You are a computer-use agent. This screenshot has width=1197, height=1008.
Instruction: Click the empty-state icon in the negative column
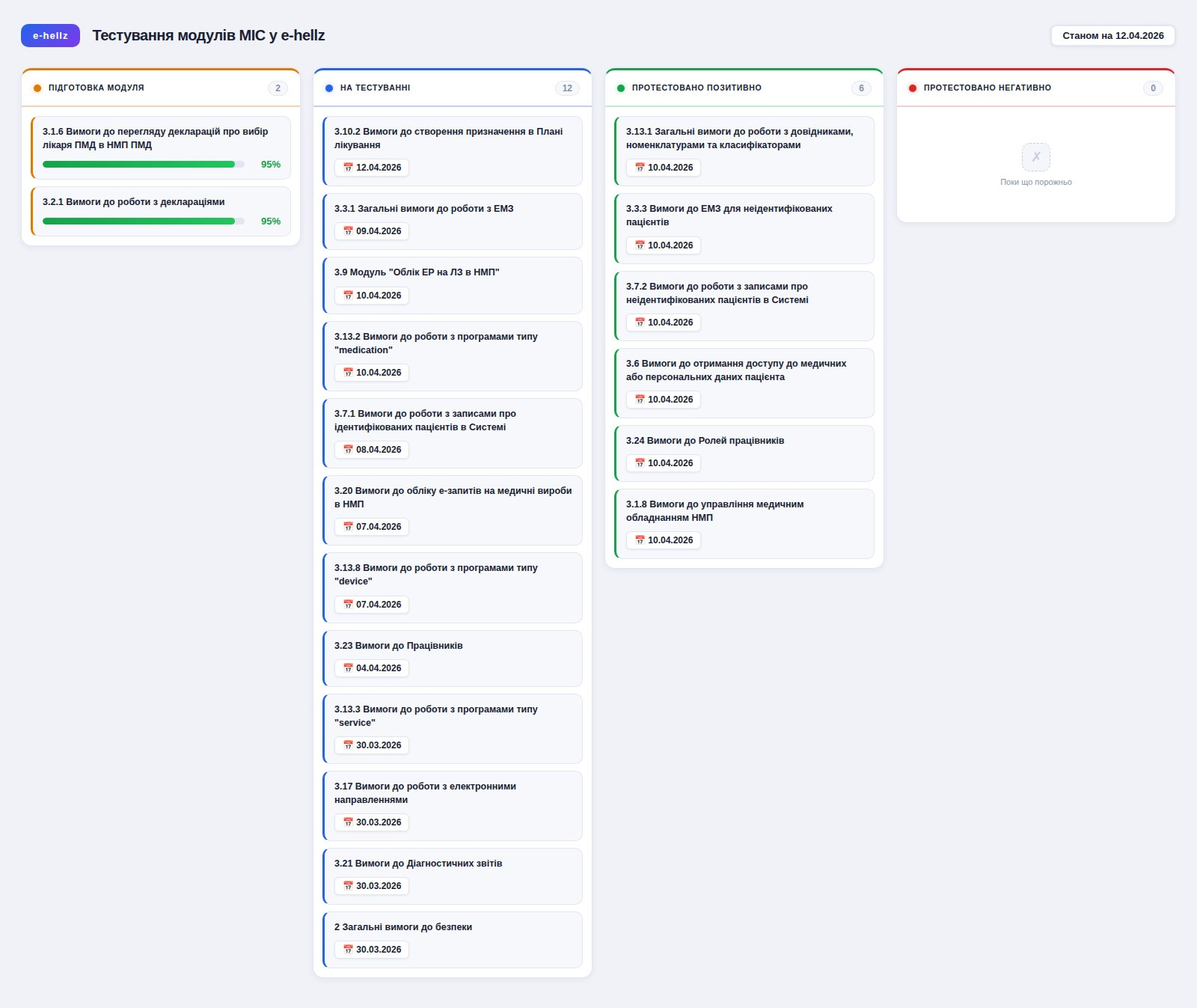pos(1035,157)
